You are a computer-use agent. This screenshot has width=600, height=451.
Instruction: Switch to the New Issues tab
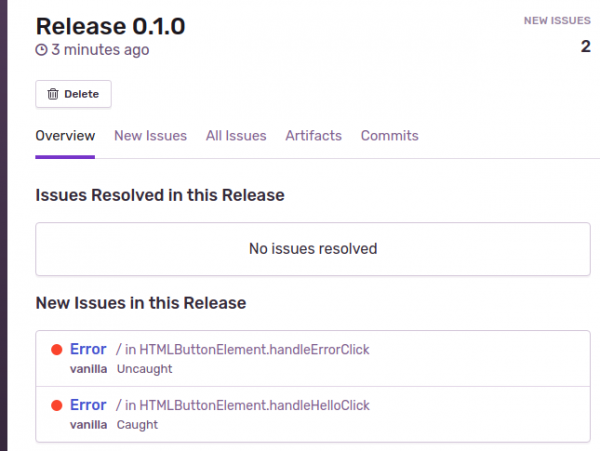pos(150,136)
